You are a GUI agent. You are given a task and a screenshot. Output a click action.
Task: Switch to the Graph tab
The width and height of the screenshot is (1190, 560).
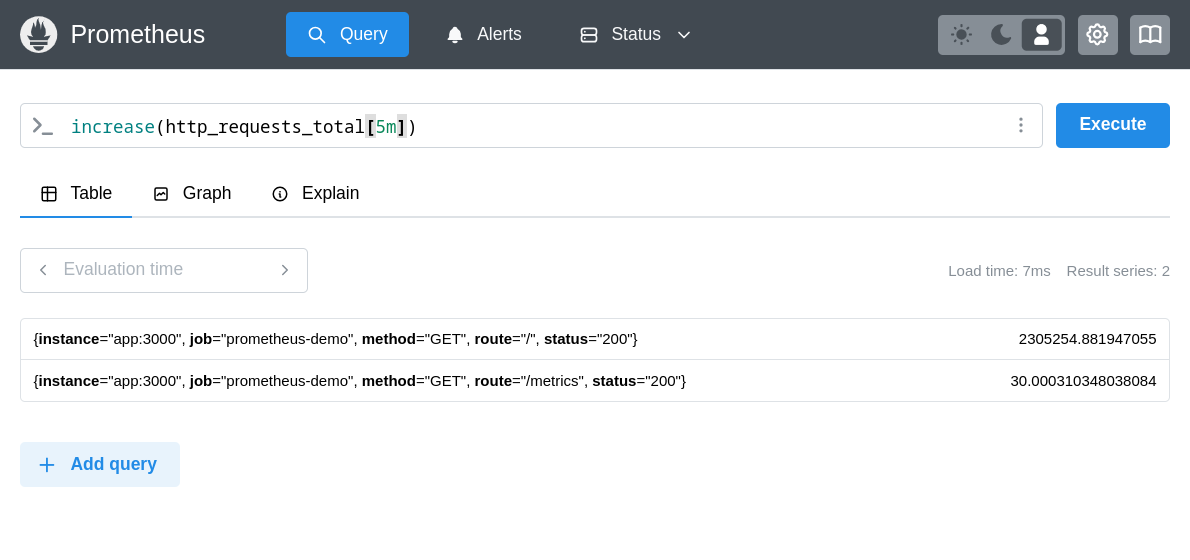(192, 194)
